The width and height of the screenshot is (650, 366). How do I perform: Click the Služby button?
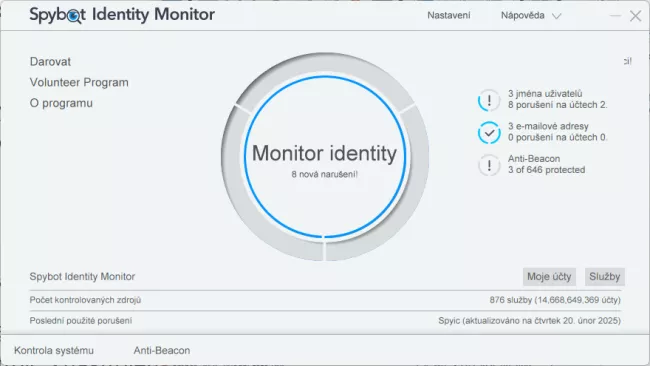tap(604, 276)
